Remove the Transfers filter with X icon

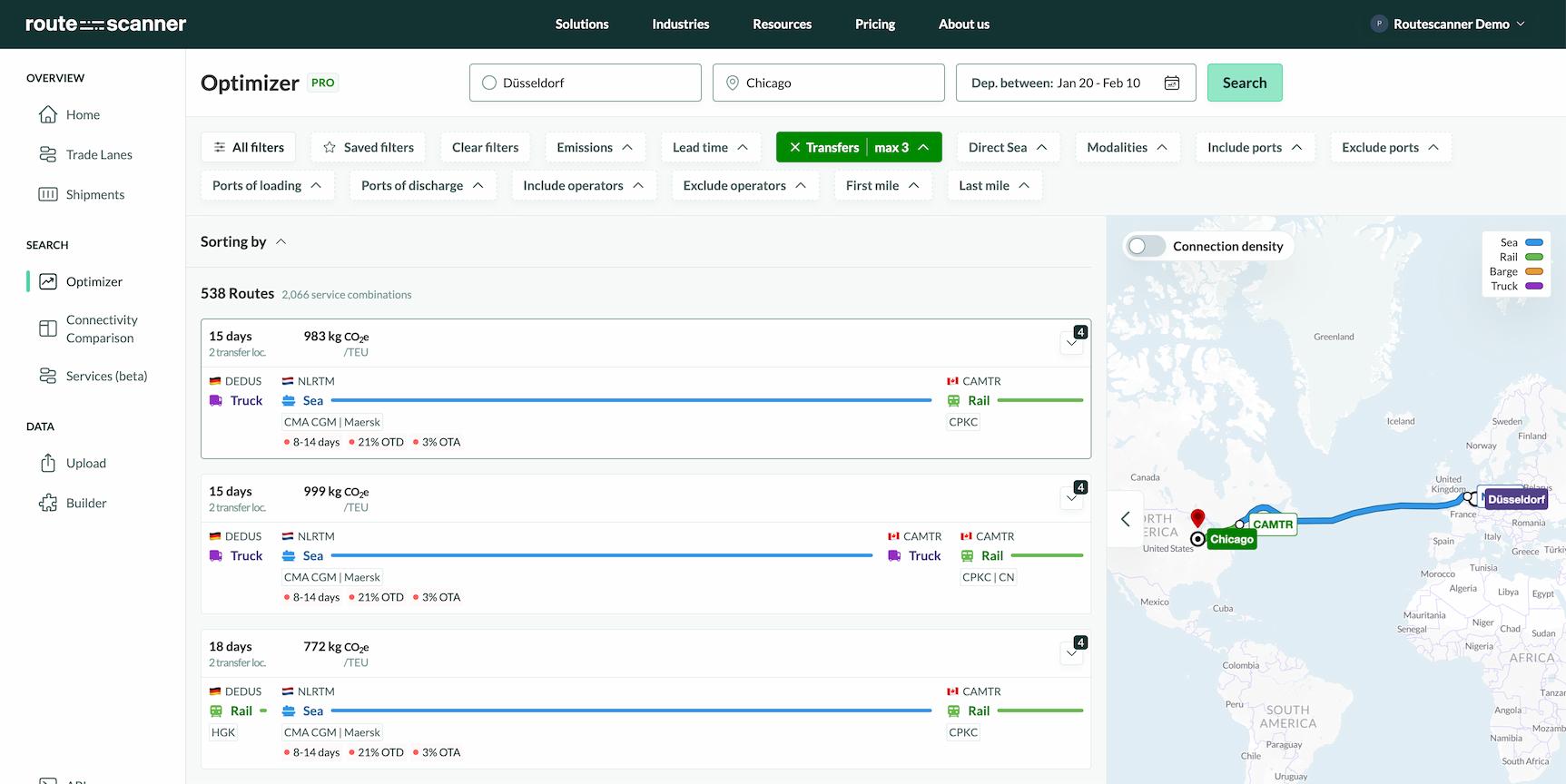[794, 147]
